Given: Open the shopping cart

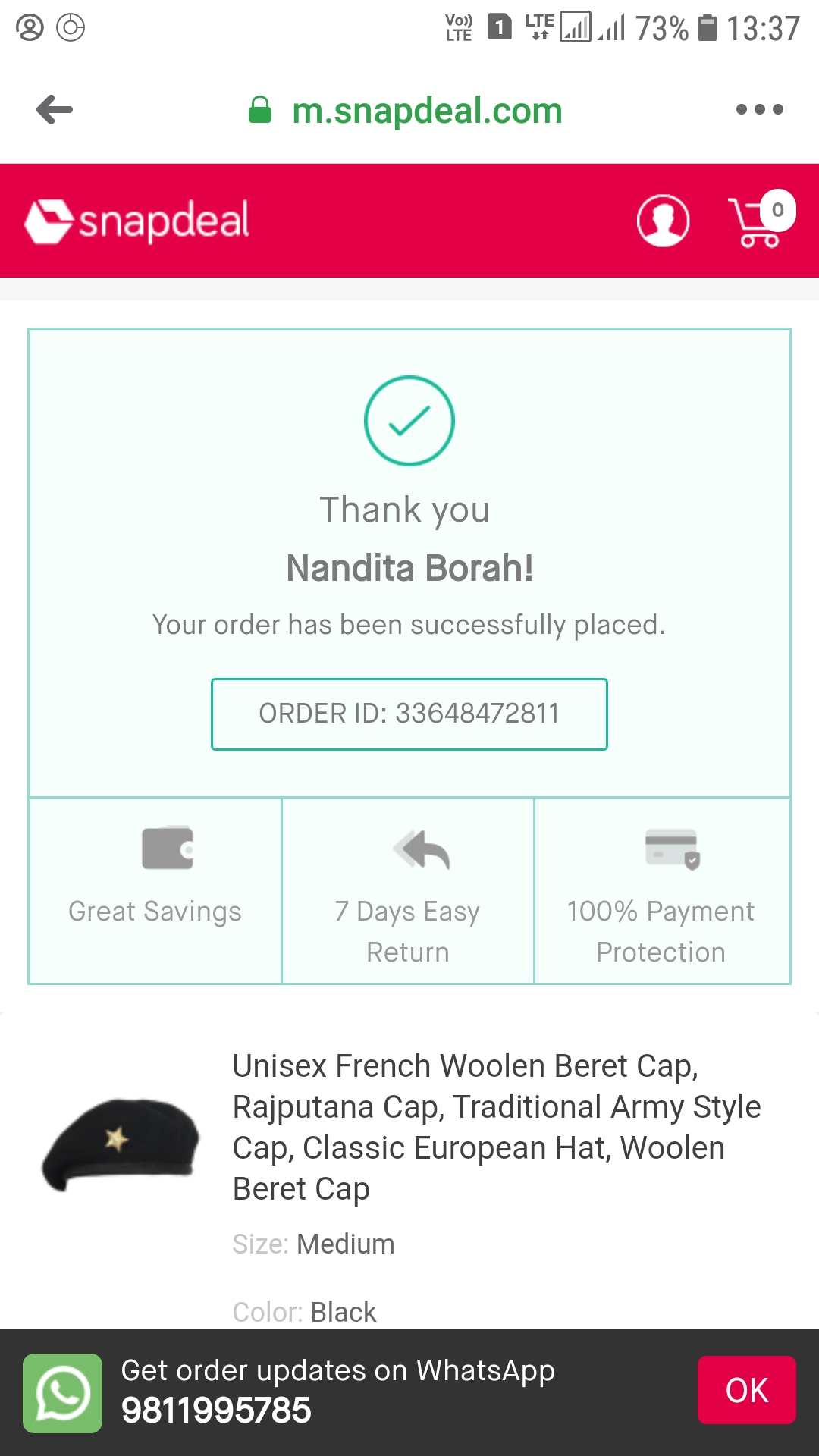Looking at the screenshot, I should click(x=753, y=224).
